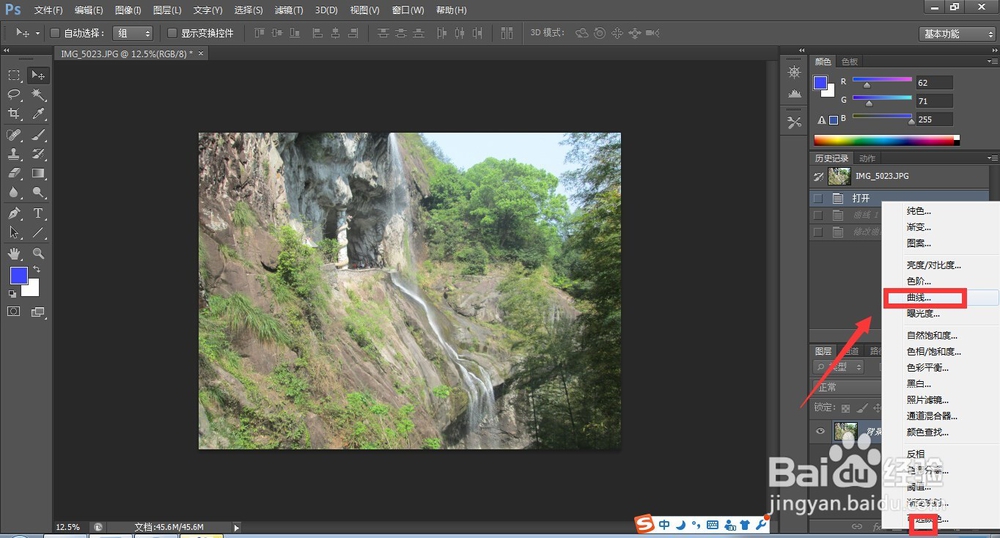This screenshot has width=1000, height=538.
Task: Select the Pen tool
Action: [x=14, y=214]
